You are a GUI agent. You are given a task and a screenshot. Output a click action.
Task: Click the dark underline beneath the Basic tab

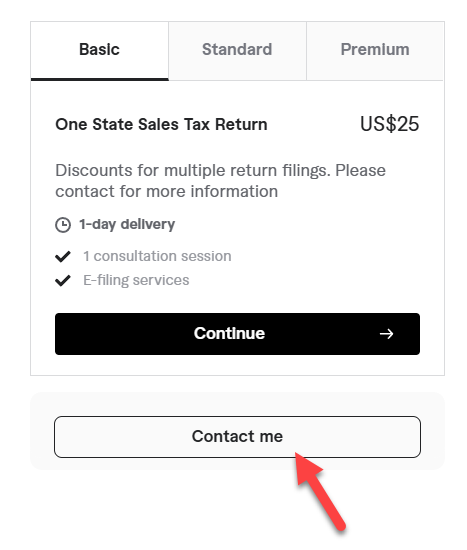click(x=100, y=80)
